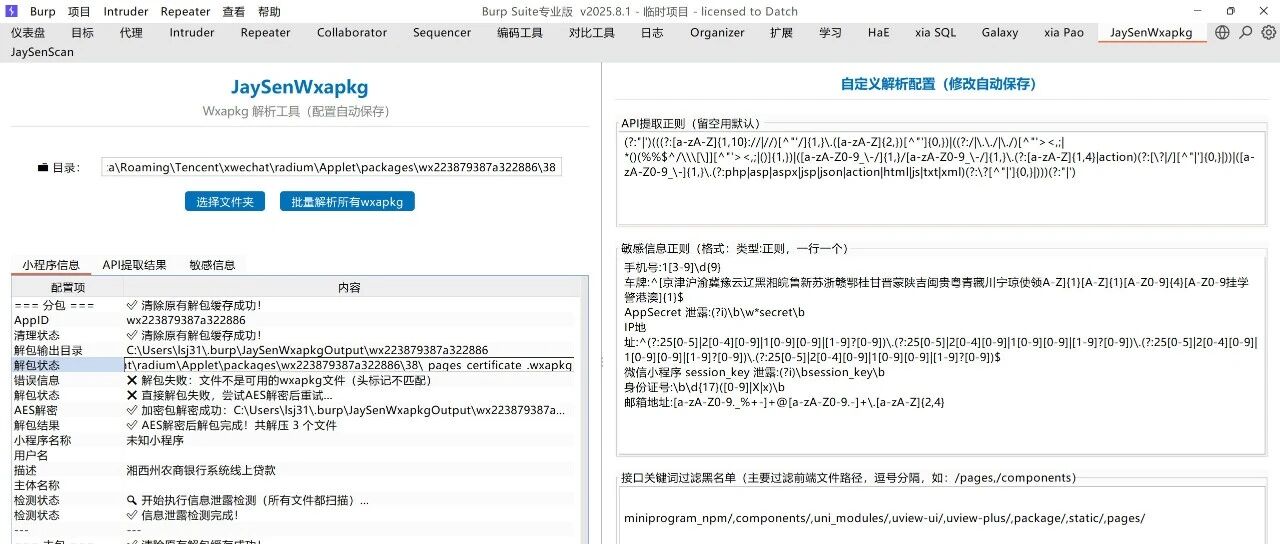Click the 配置项 column header
The height and width of the screenshot is (544, 1280).
(x=67, y=287)
